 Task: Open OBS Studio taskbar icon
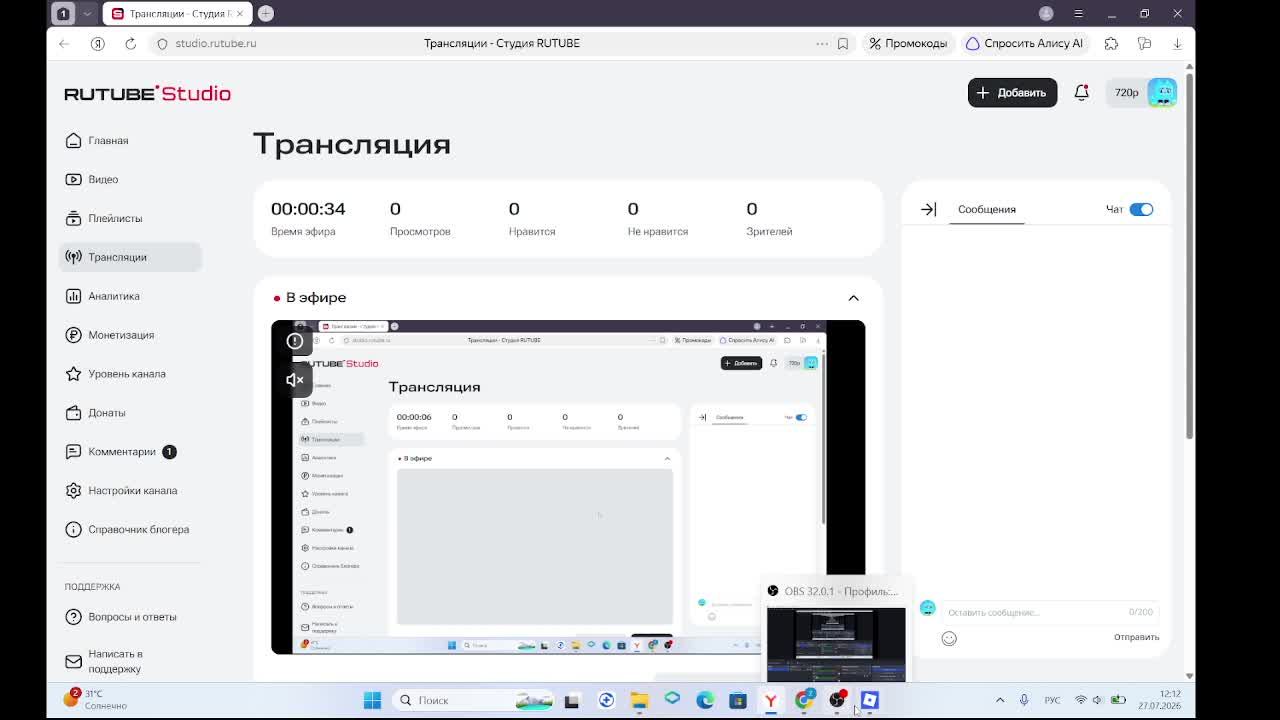coord(837,700)
